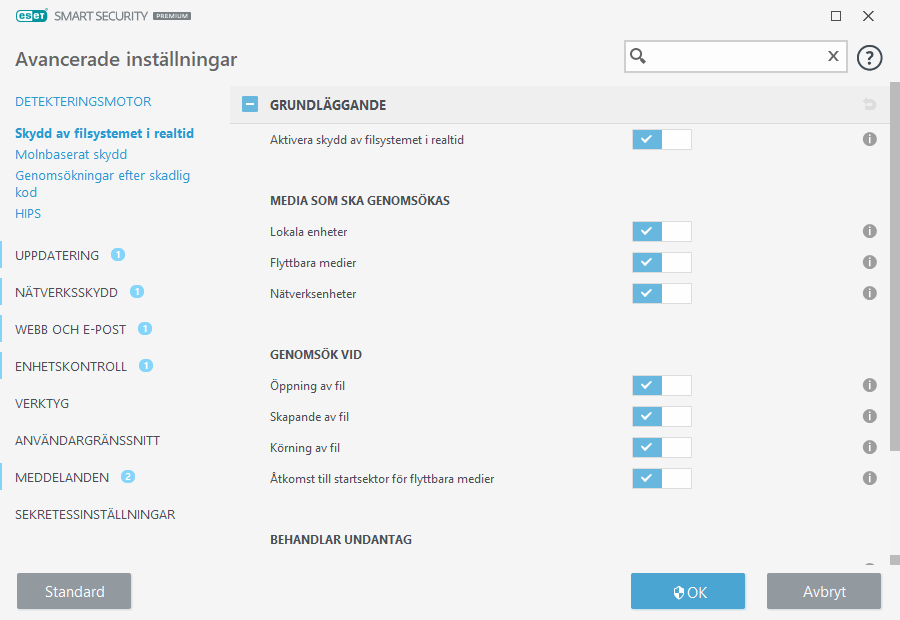The height and width of the screenshot is (620, 900).
Task: Click the help question mark icon
Action: pyautogui.click(x=869, y=57)
